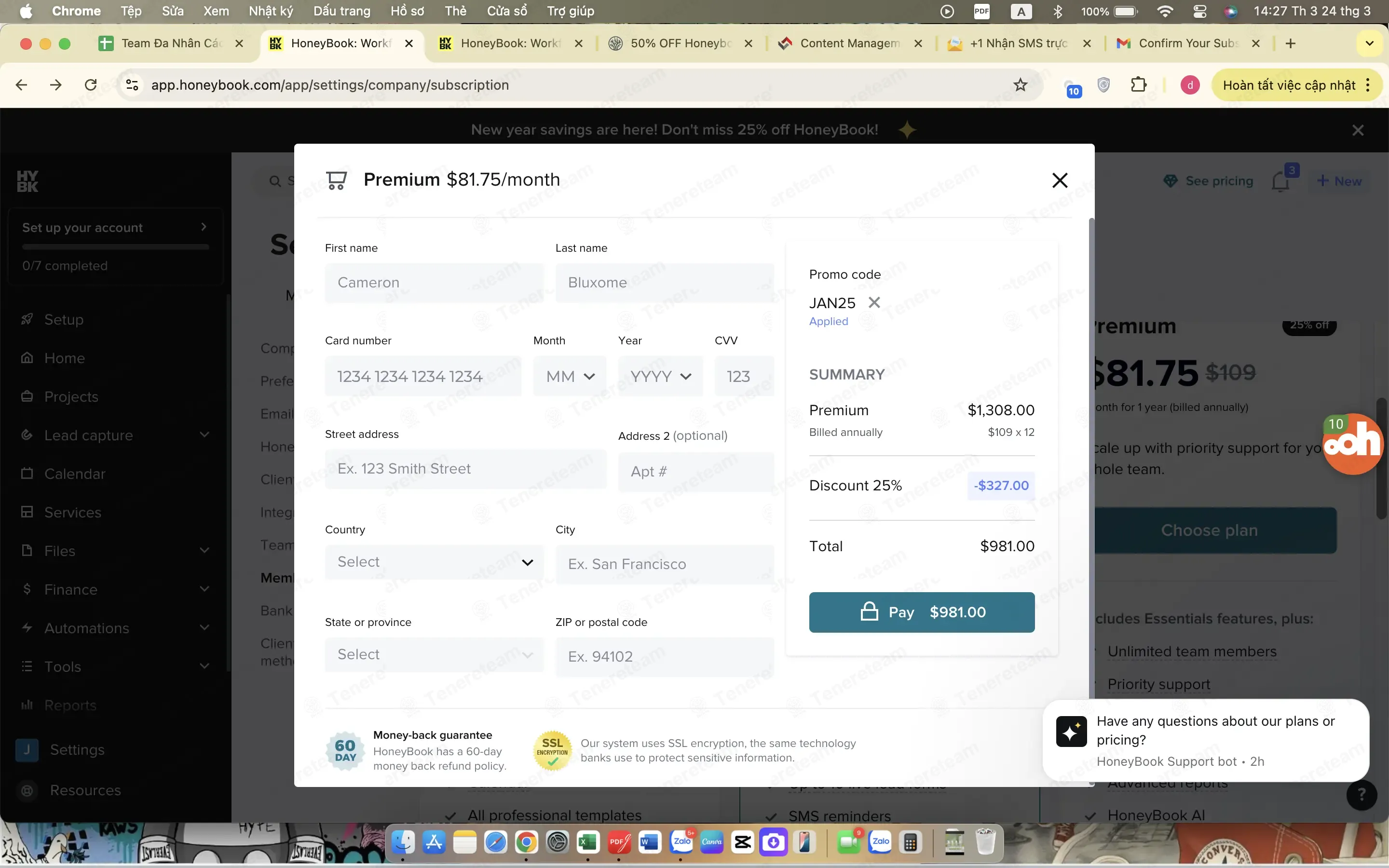Open Chrome extensions puzzle icon
The image size is (1389, 868).
1138,85
